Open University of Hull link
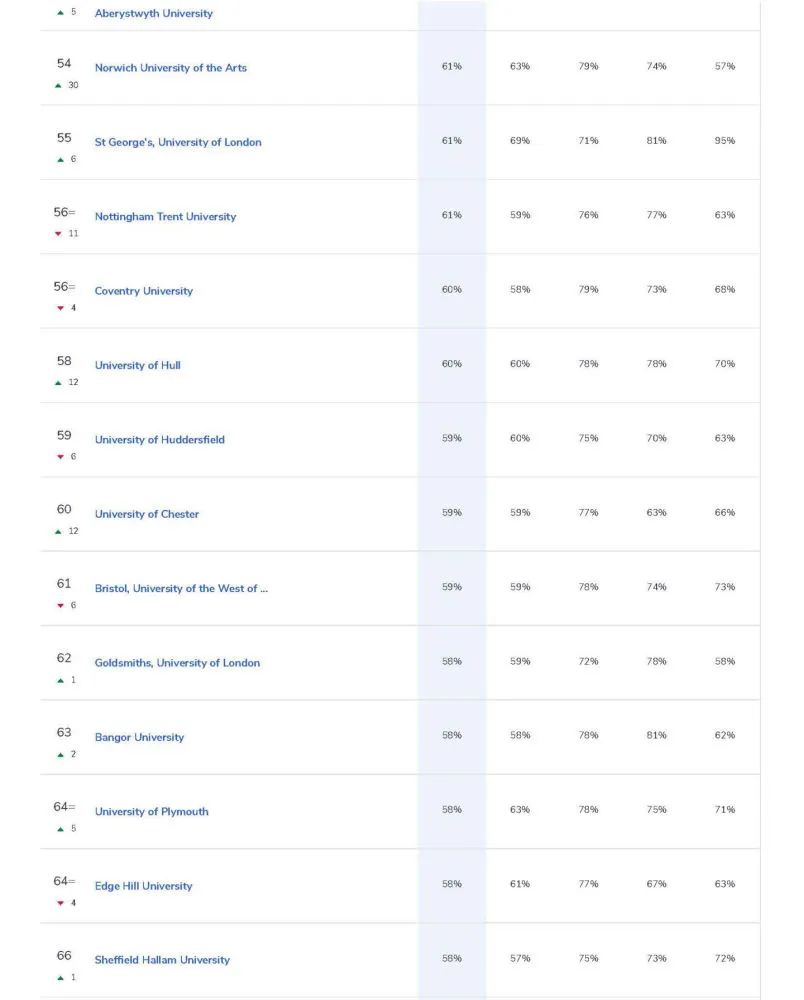 (x=138, y=365)
